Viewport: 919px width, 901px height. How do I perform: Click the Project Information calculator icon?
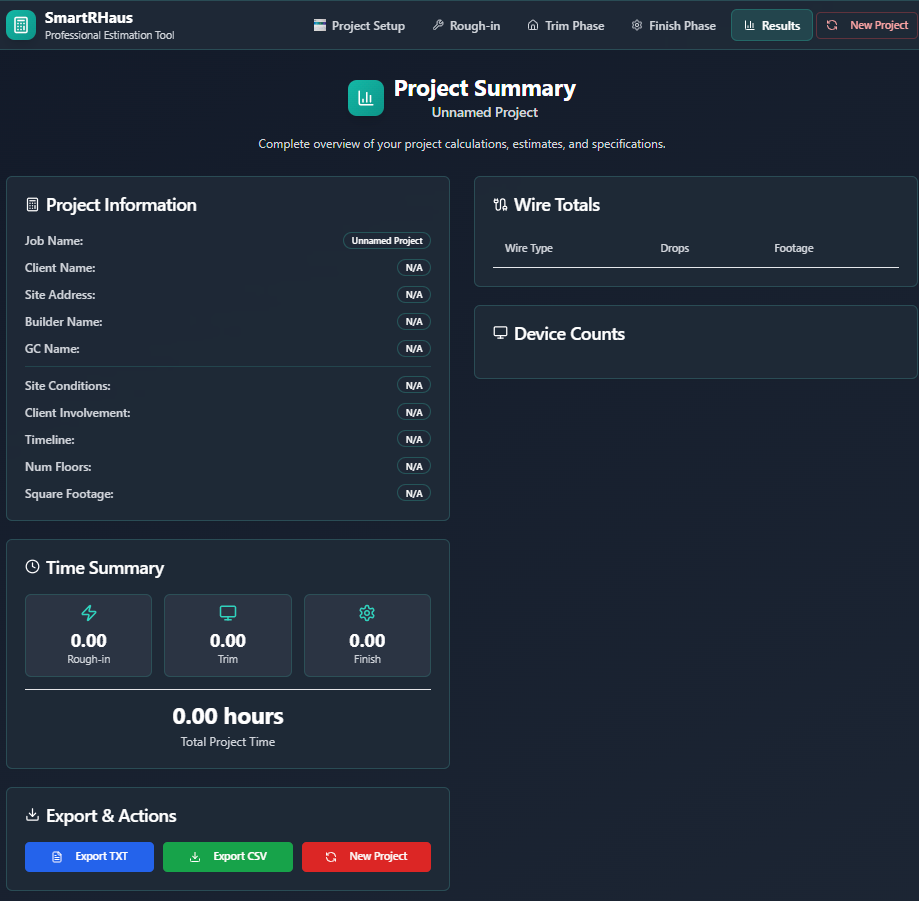tap(33, 205)
